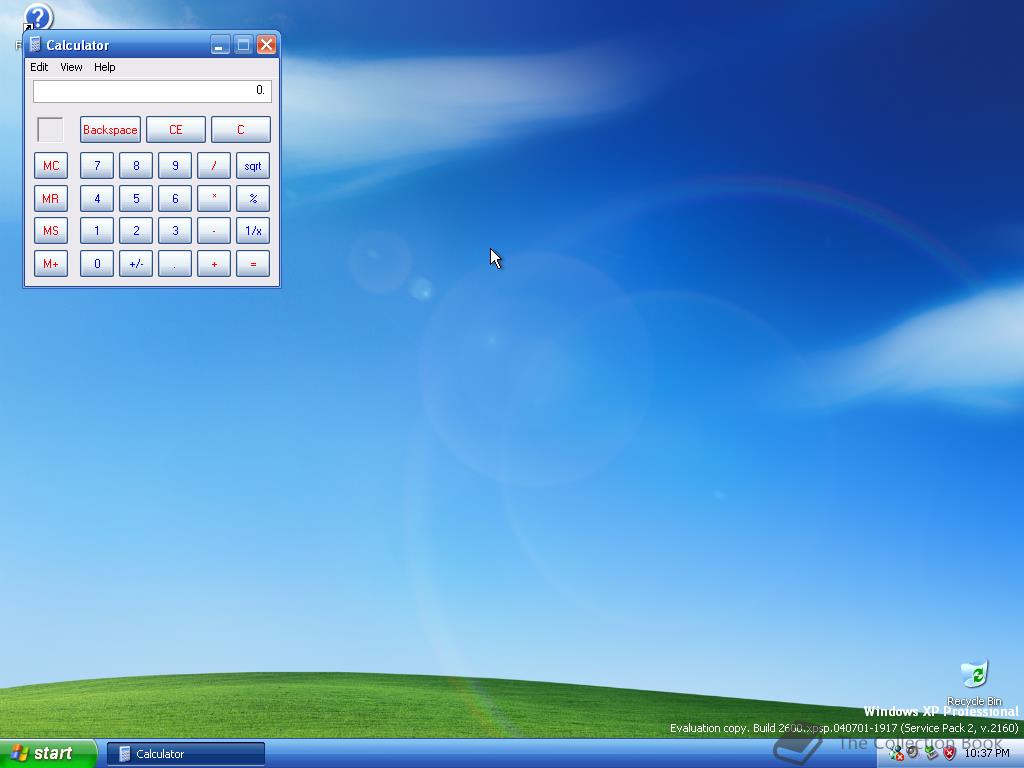The width and height of the screenshot is (1024, 768).
Task: Minimize the Calculator window
Action: pyautogui.click(x=220, y=44)
